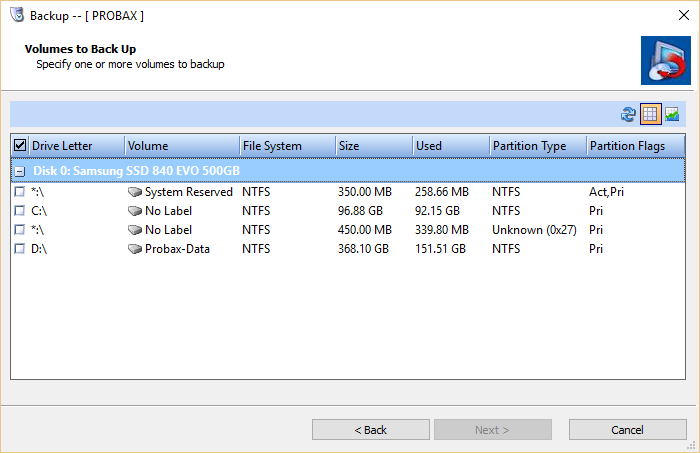Check the D:\ Probax-Data checkbox
Viewport: 700px width, 453px height.
pos(20,249)
